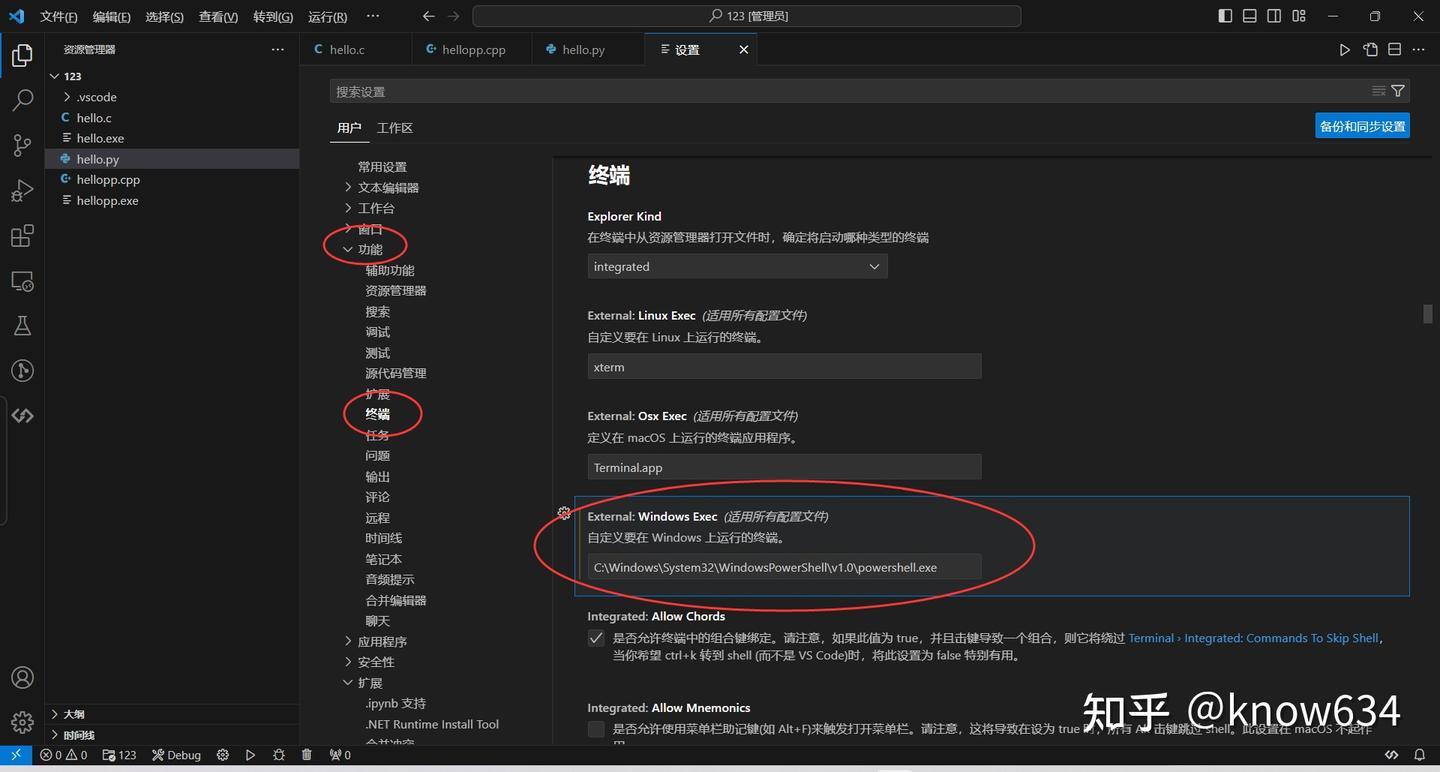
Task: Toggle primary side bar layout icon
Action: [x=1225, y=16]
